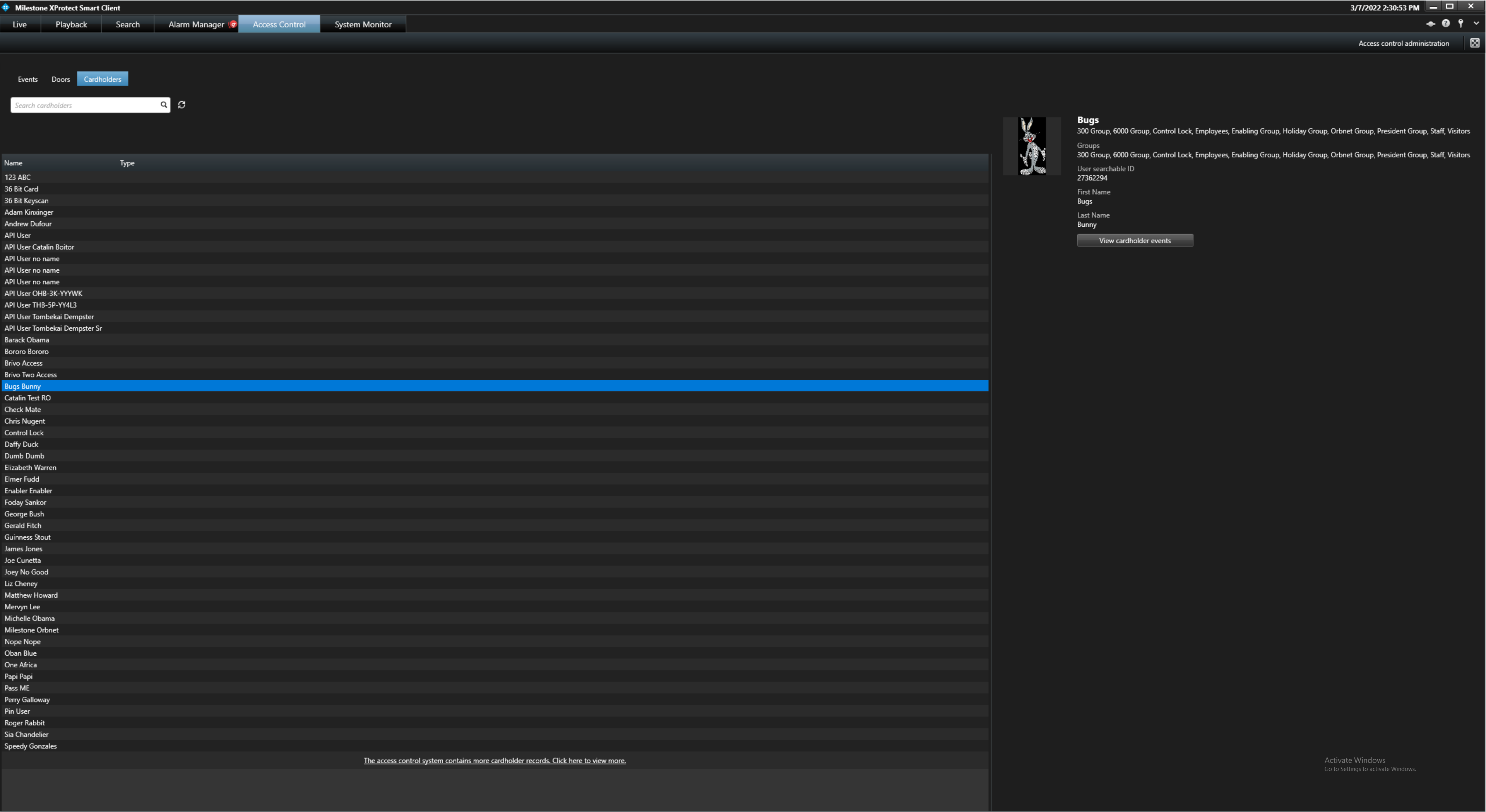Select cardholder Barack Obama

495,340
